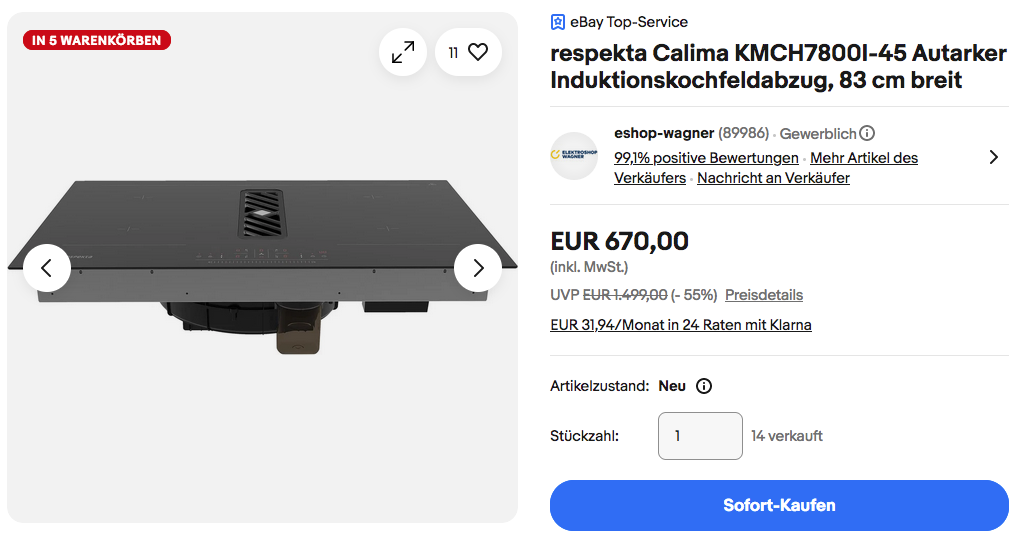Expand seller details chevron arrow
Screen dimensions: 1030x537
(x=993, y=157)
